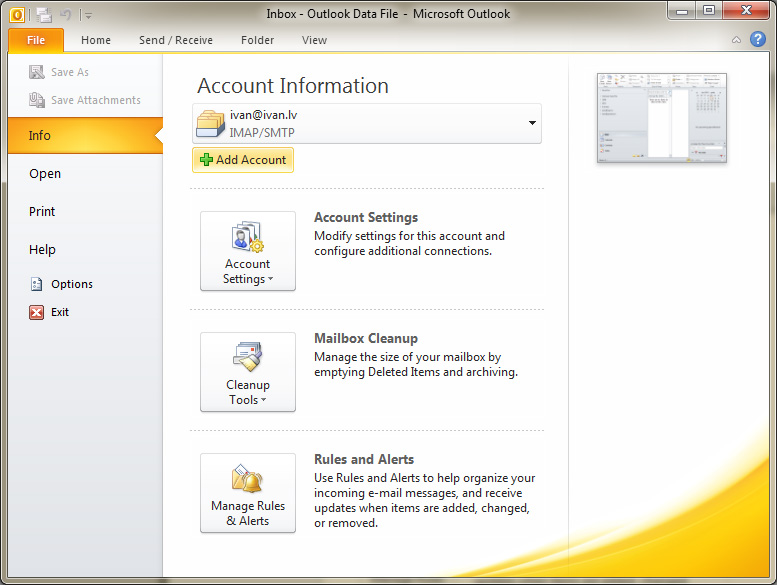Select Open in the Backstage menu
The width and height of the screenshot is (777, 585).
point(45,174)
